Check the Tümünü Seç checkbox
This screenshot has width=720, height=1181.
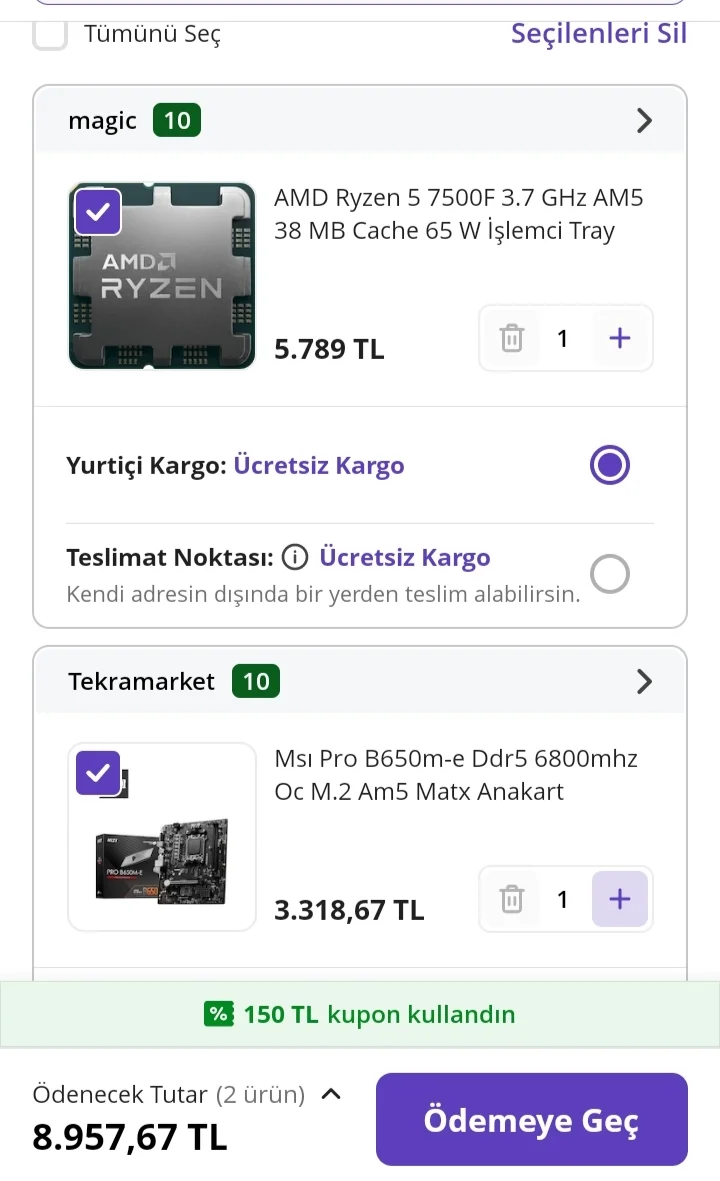click(x=50, y=34)
